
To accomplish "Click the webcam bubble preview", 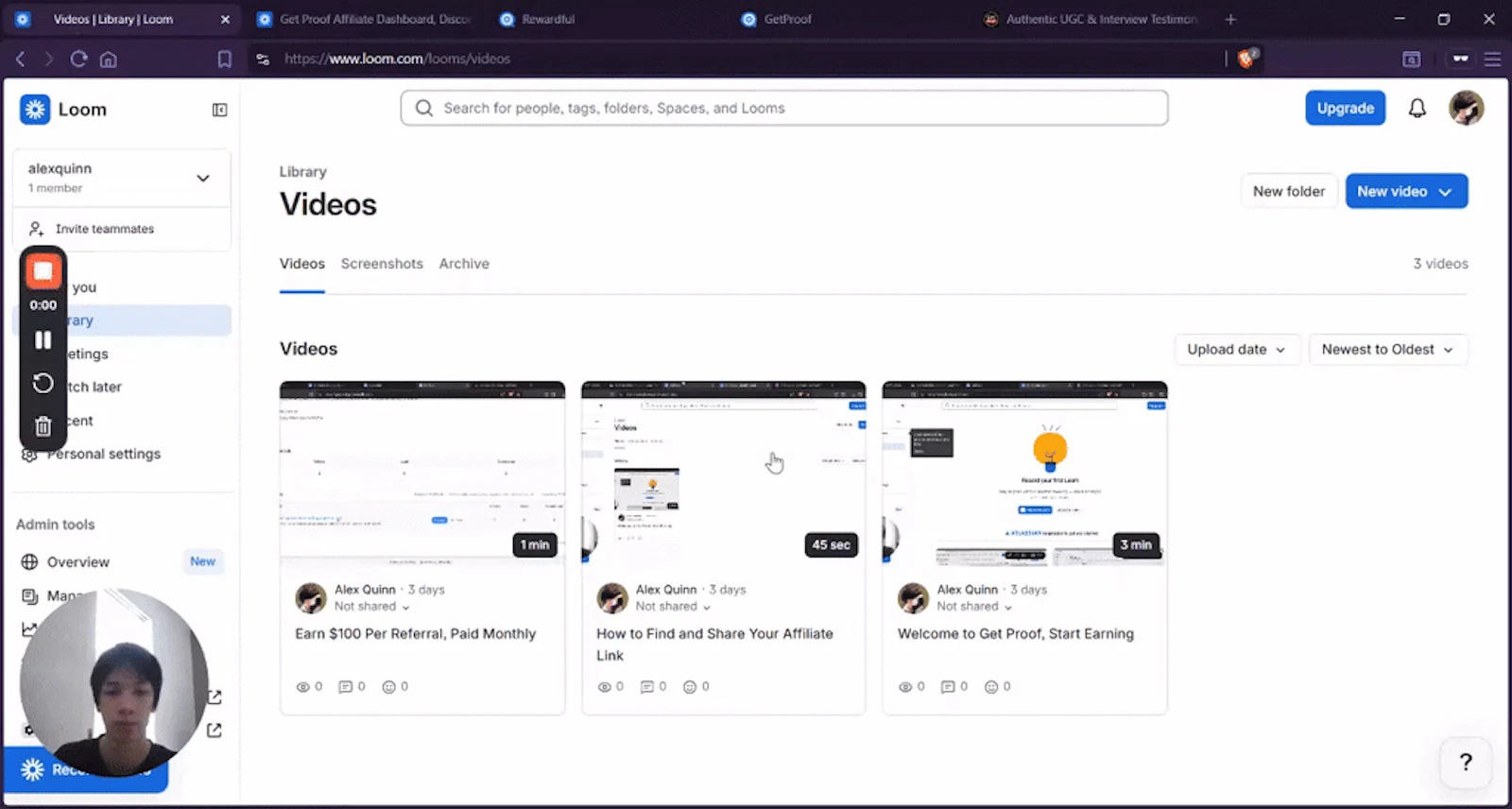I will point(113,682).
